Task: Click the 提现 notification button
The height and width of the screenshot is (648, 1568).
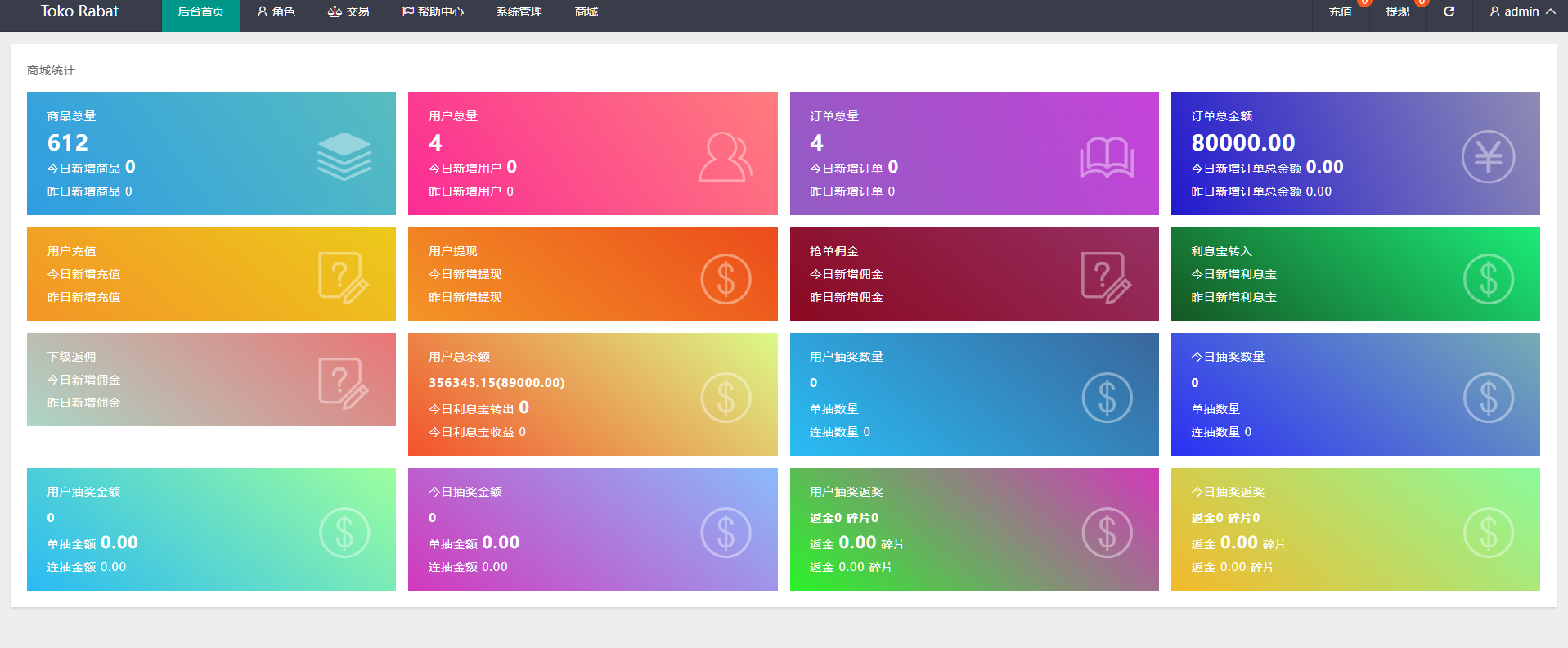Action: click(x=1397, y=11)
